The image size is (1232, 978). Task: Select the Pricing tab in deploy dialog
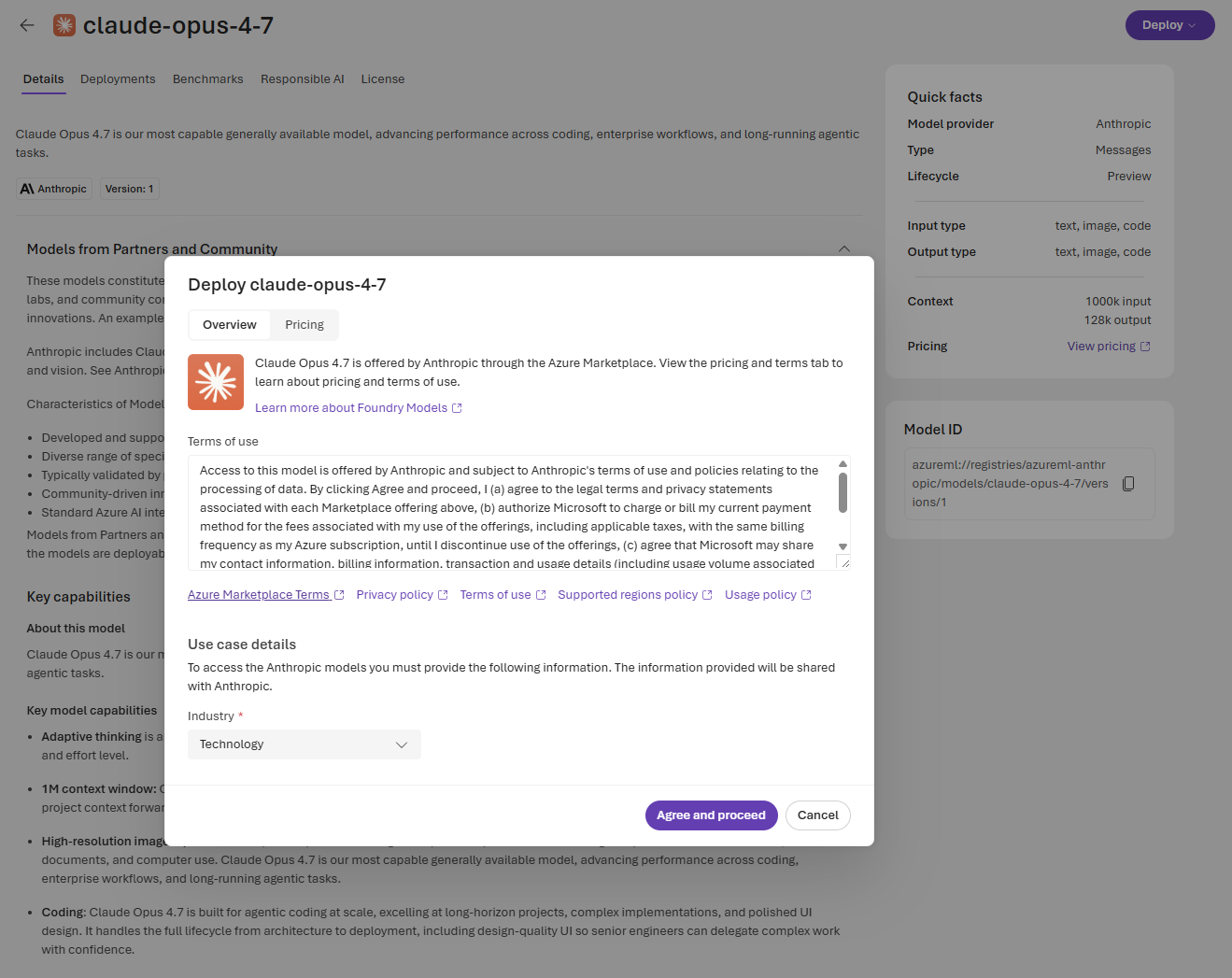pos(304,325)
